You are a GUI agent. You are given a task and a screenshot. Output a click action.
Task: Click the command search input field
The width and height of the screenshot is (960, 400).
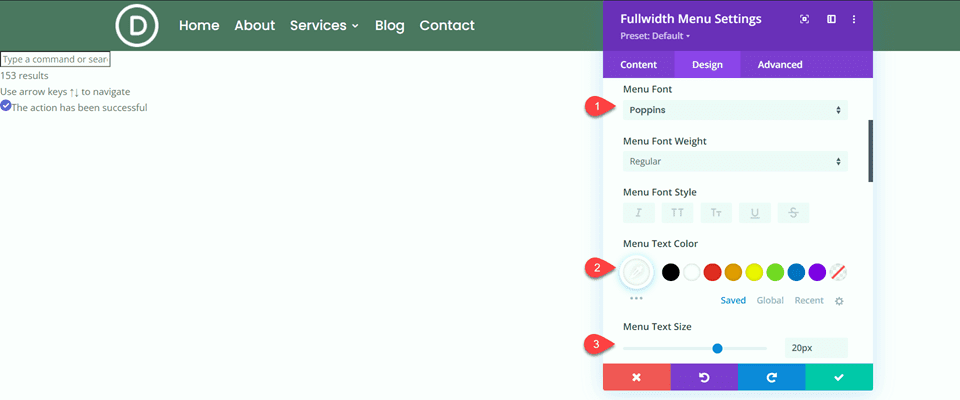coord(55,59)
